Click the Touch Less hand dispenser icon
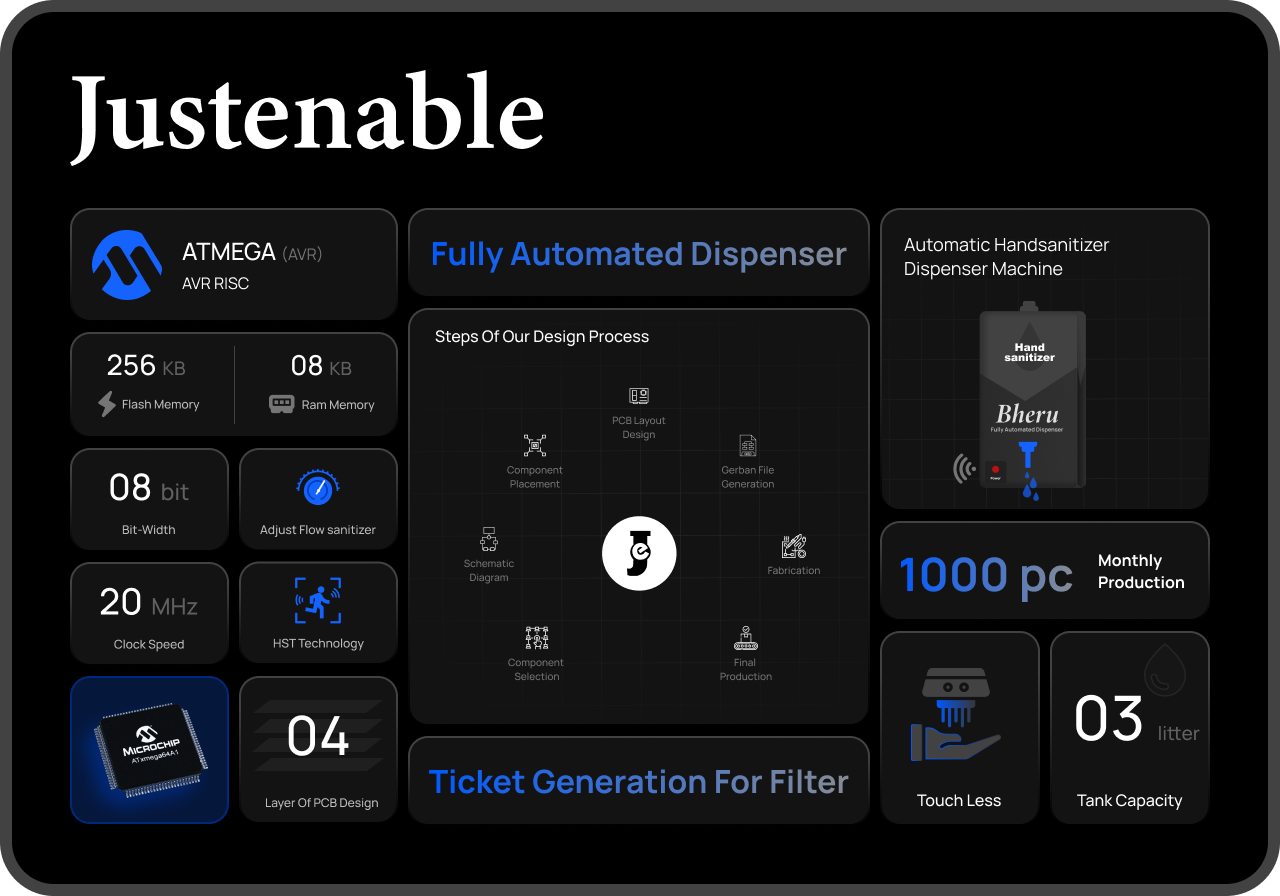1280x896 pixels. 956,714
